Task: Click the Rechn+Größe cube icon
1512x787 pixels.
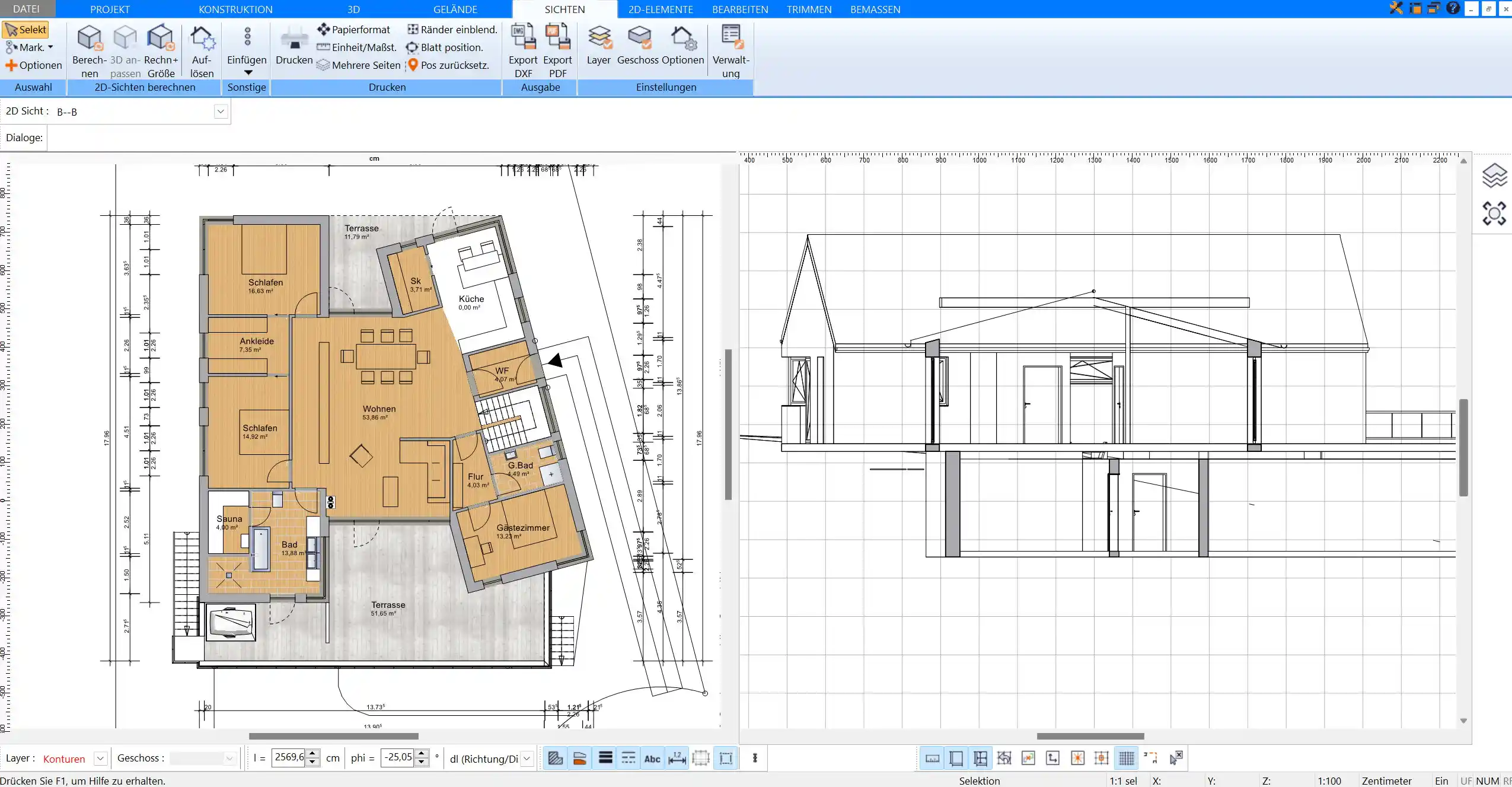Action: click(161, 38)
